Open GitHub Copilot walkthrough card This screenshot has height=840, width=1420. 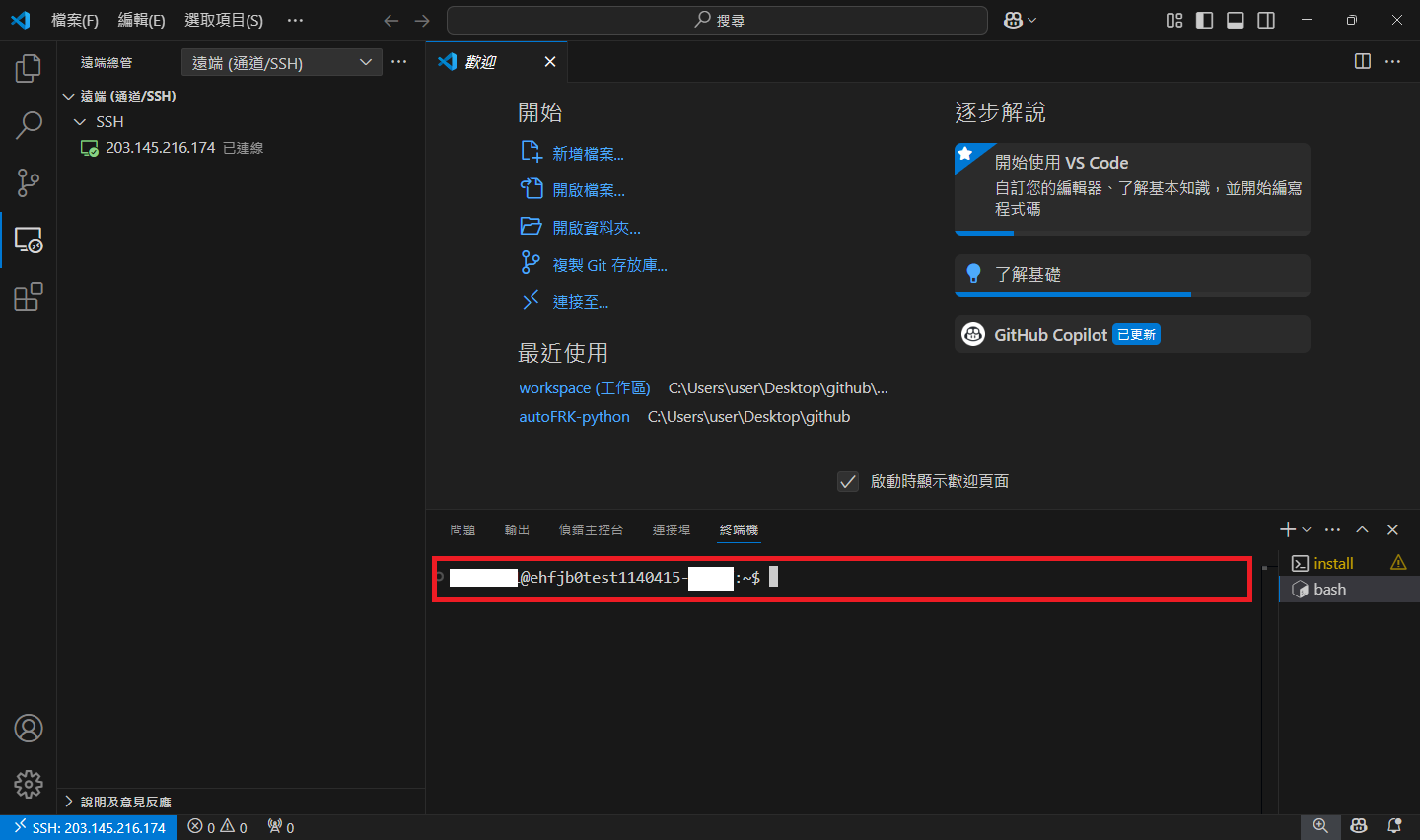click(x=1132, y=335)
